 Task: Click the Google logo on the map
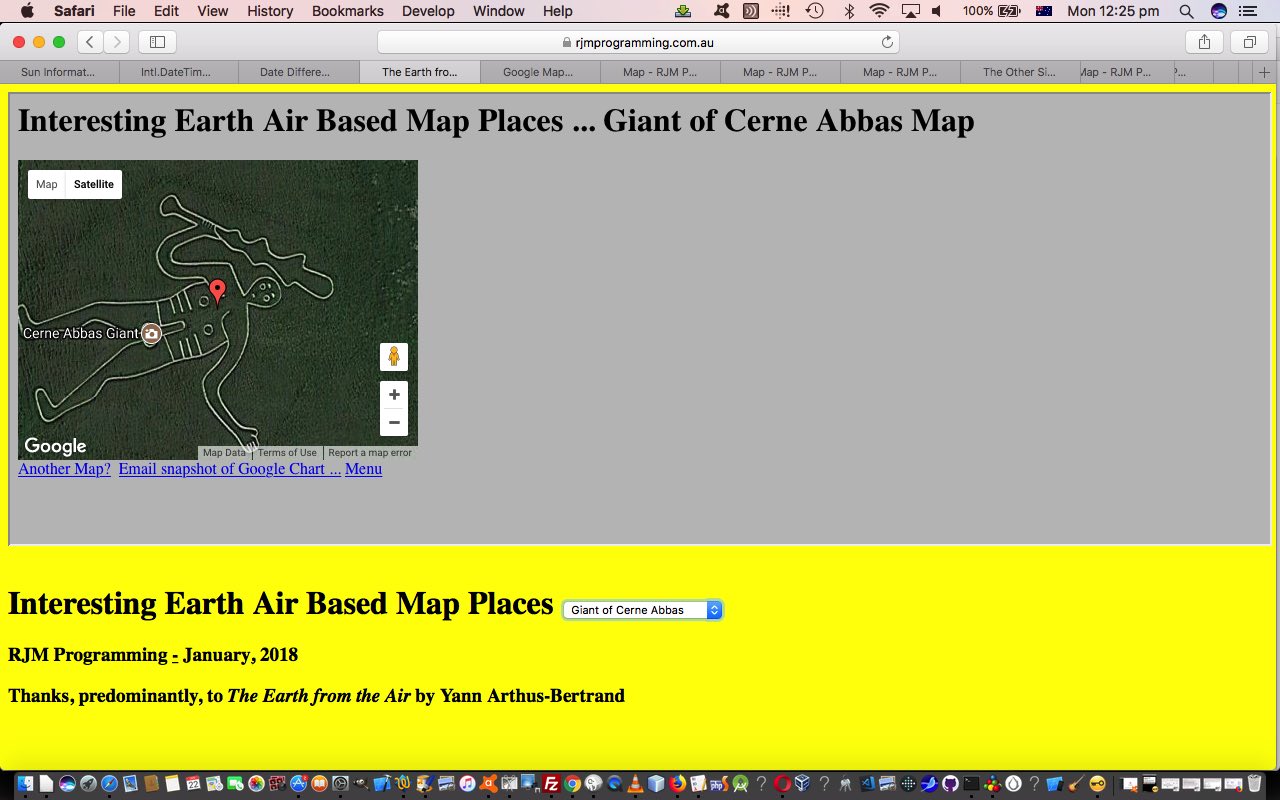coord(55,446)
